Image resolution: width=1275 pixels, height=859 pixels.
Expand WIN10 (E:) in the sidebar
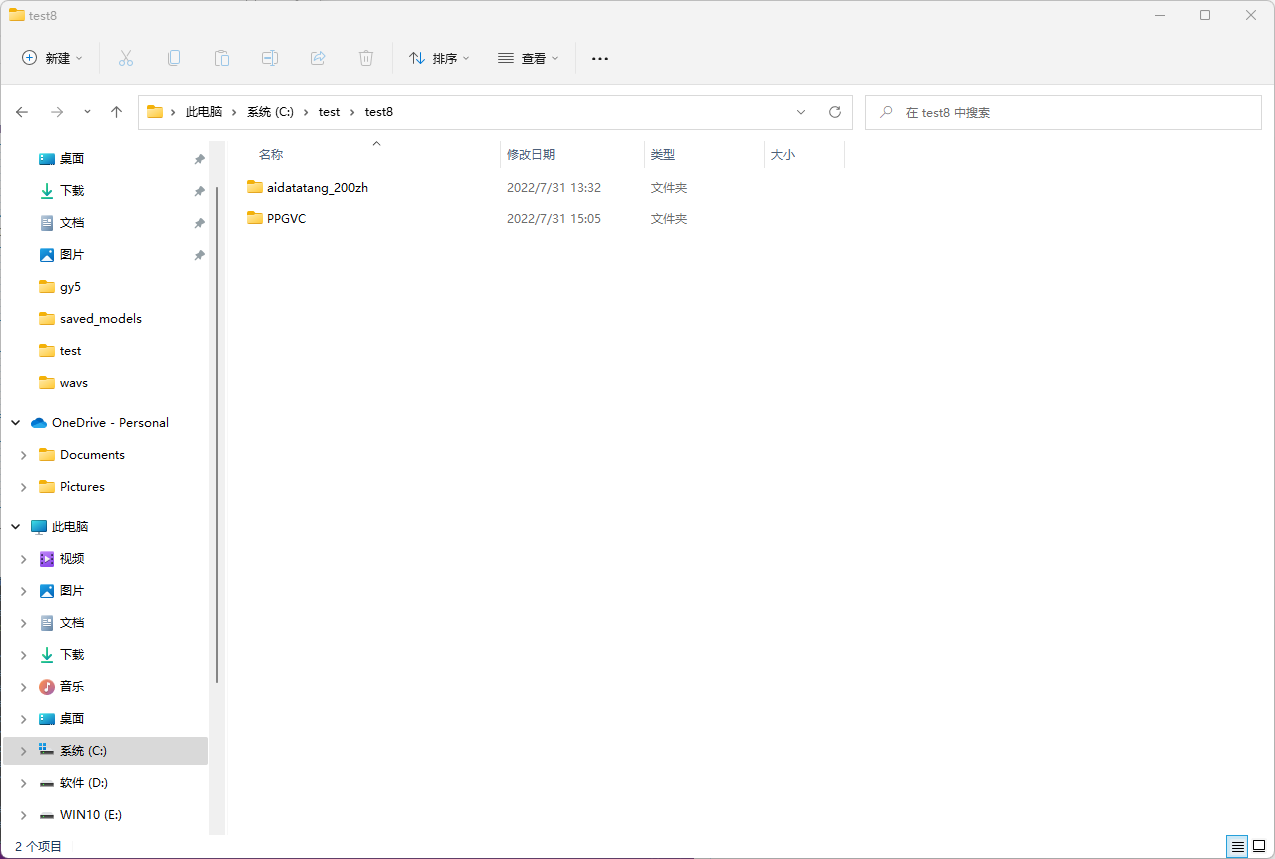click(22, 814)
